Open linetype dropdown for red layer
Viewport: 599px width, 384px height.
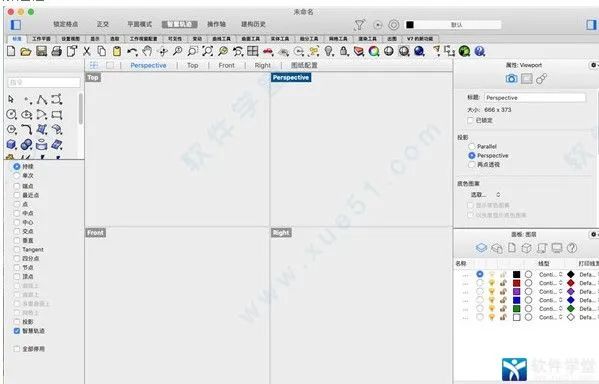(550, 283)
